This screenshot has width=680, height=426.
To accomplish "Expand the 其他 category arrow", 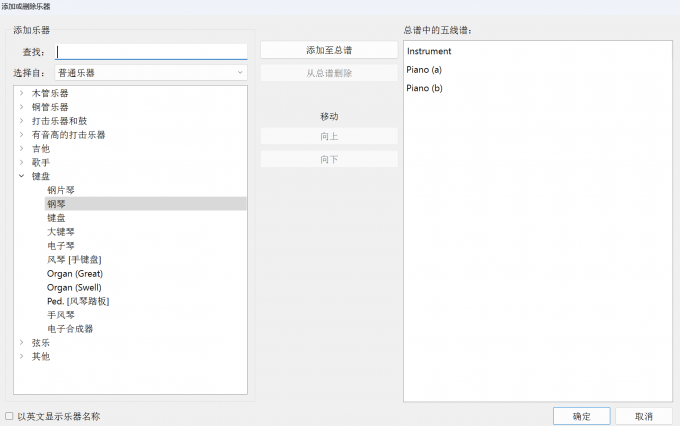I will point(21,356).
